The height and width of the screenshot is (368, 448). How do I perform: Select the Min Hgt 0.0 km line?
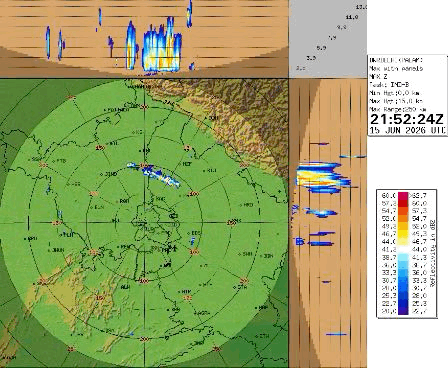395,93
